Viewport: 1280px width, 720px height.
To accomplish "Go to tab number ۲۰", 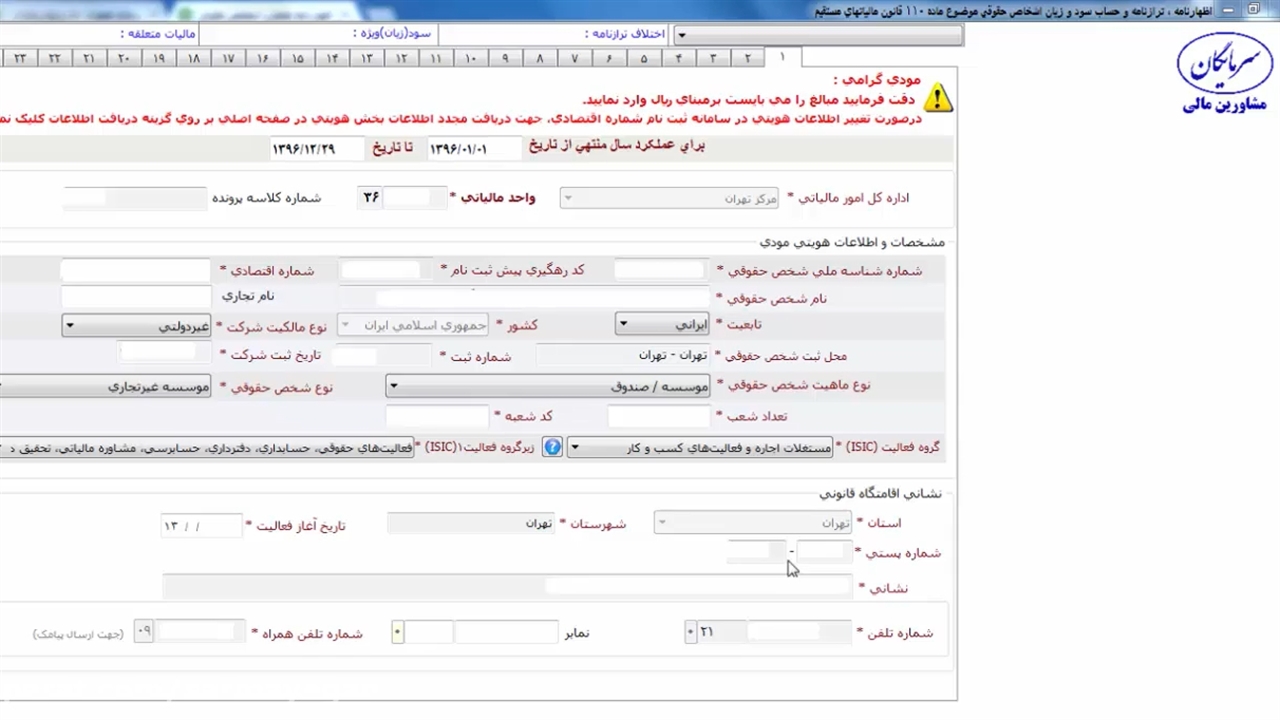I will [124, 59].
